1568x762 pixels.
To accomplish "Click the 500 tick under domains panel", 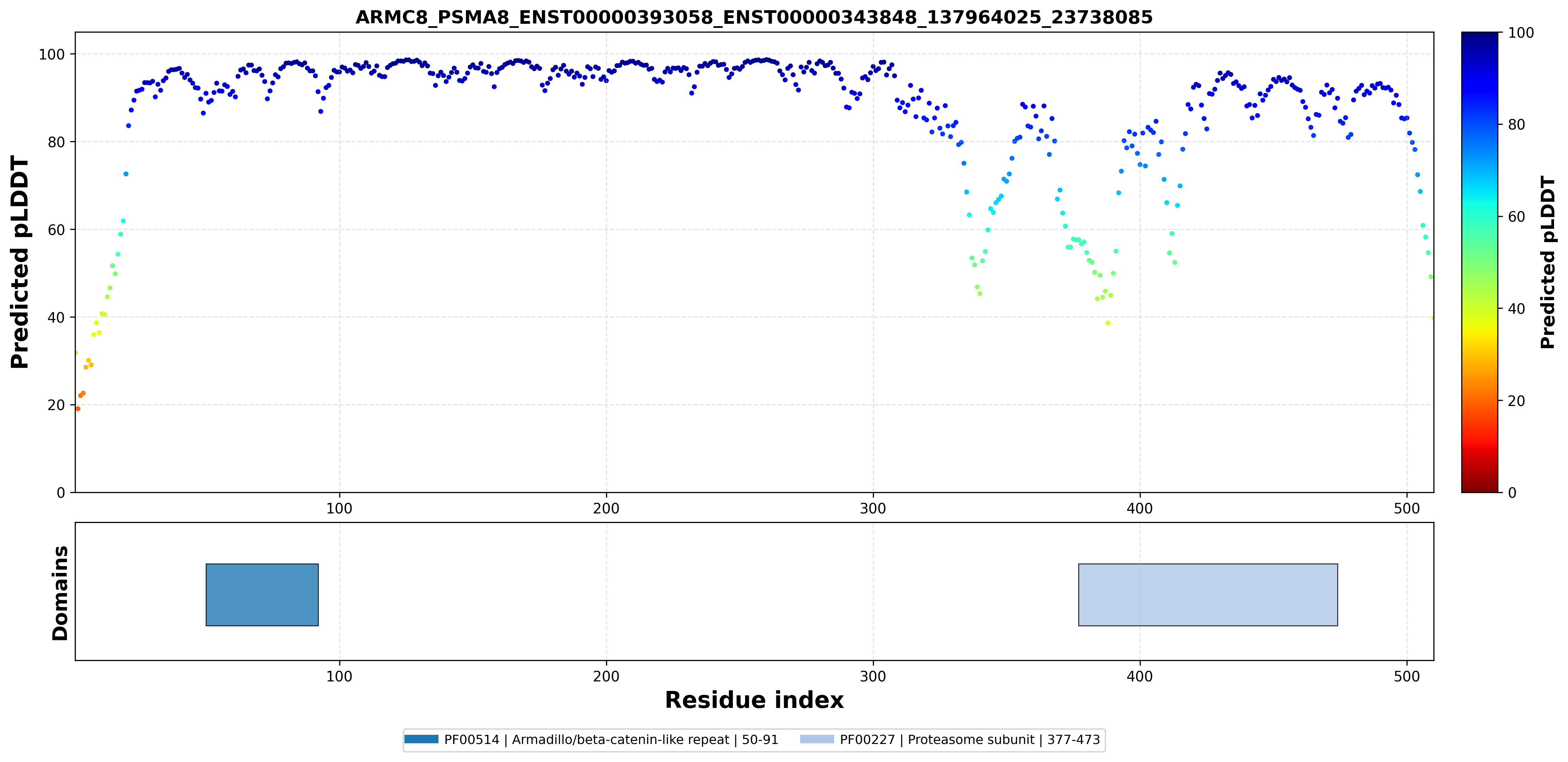I will (x=1407, y=676).
